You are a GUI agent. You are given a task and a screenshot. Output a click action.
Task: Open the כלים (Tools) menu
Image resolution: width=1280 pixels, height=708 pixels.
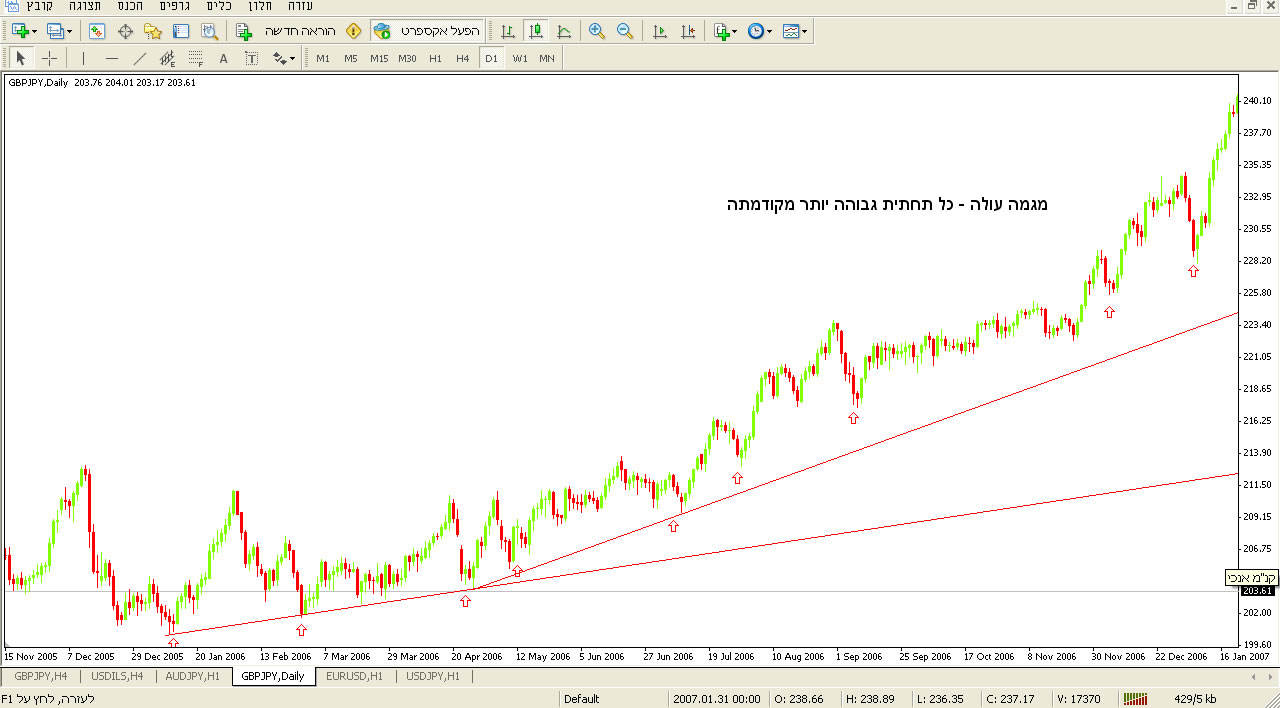pyautogui.click(x=219, y=6)
